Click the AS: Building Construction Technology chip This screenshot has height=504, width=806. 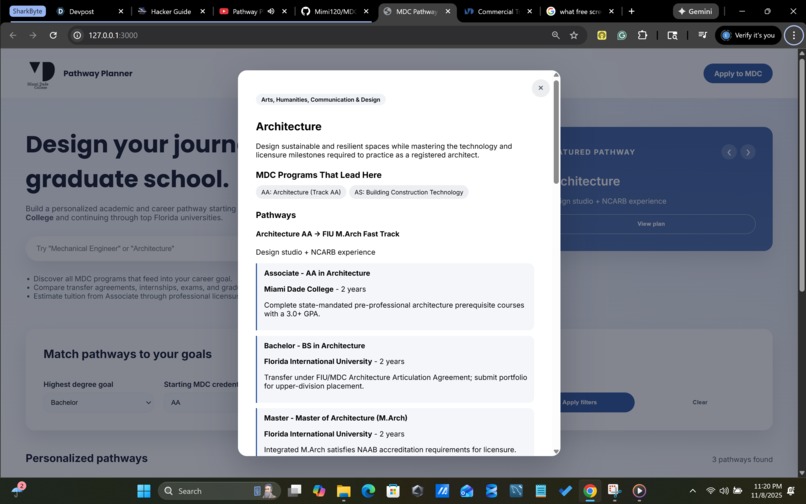[x=409, y=192]
